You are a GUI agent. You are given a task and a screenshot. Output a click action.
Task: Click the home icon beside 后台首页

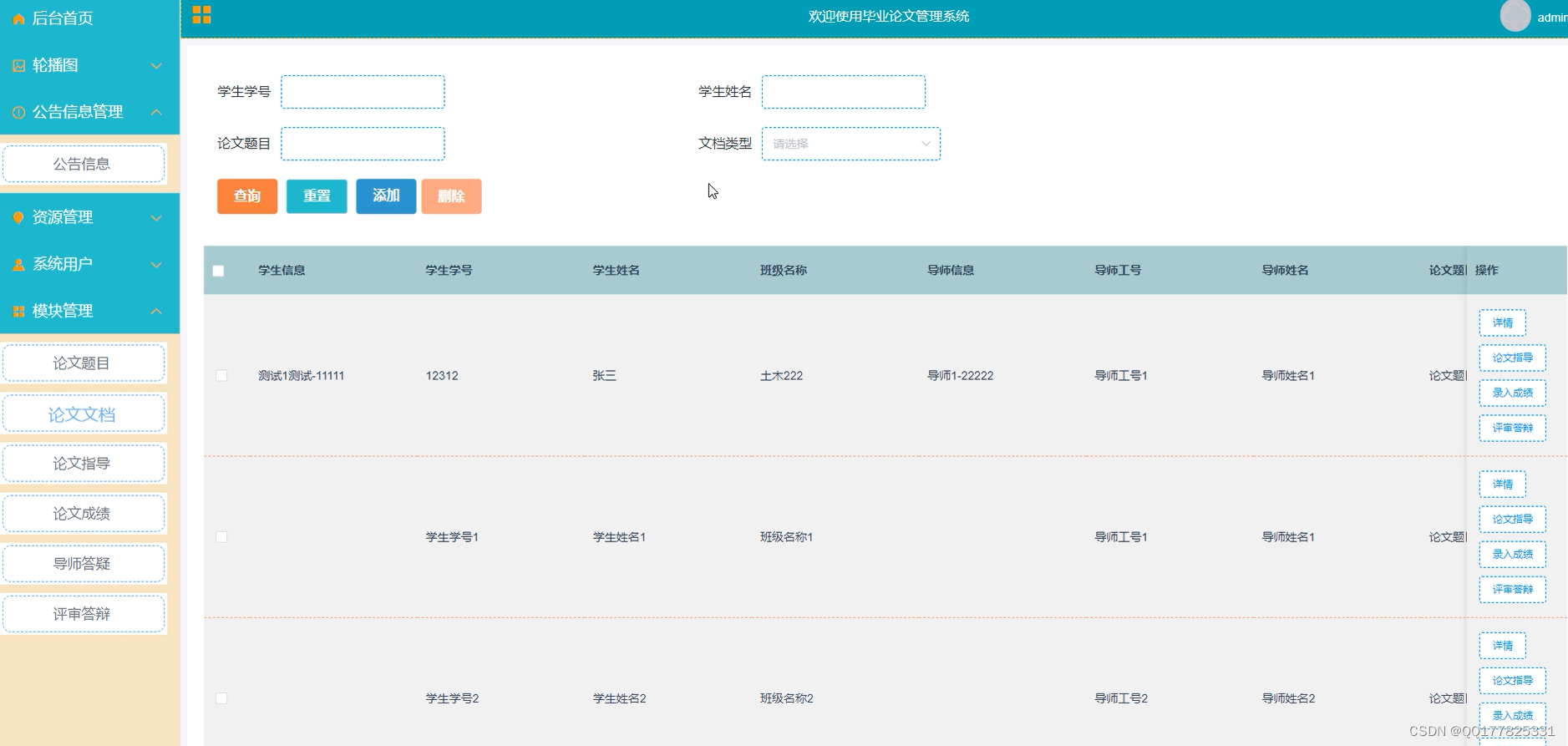(18, 18)
